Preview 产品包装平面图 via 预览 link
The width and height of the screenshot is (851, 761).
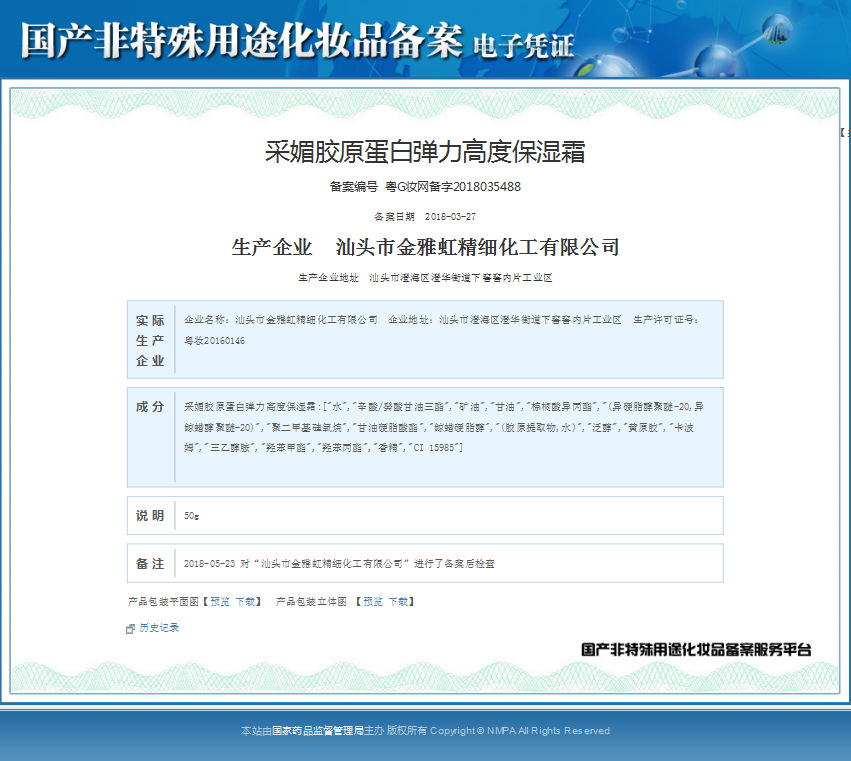point(220,601)
